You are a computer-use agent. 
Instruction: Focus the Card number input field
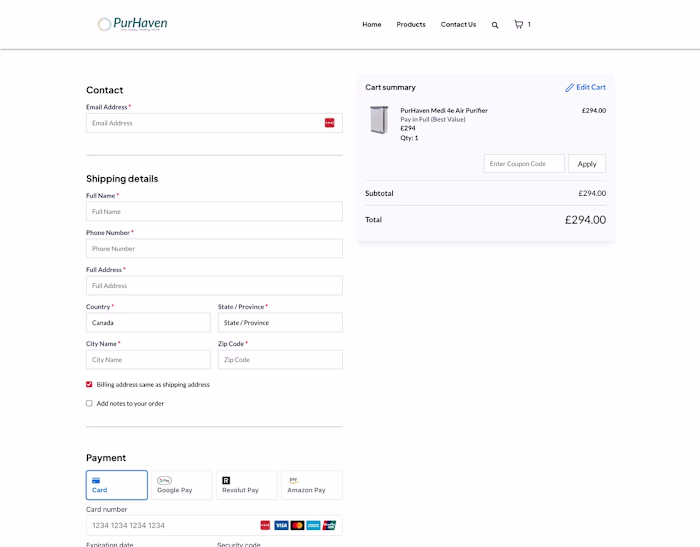pyautogui.click(x=214, y=526)
